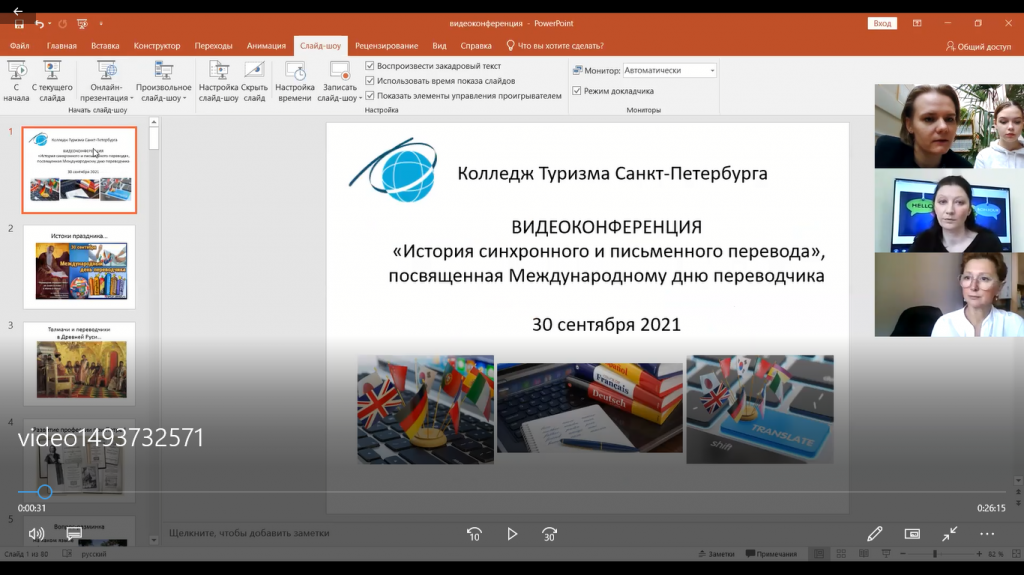
Task: Click the pencil edit icon in player
Action: click(x=874, y=534)
